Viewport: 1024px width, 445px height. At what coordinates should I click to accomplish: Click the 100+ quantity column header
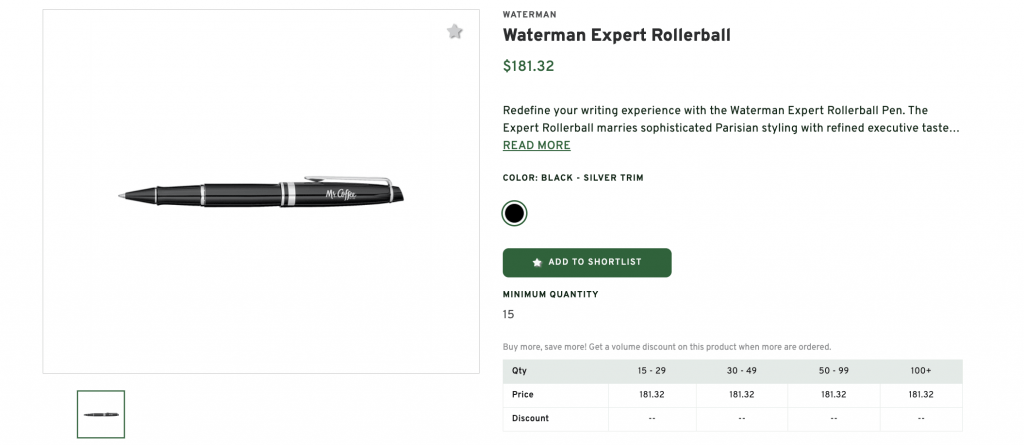[921, 371]
